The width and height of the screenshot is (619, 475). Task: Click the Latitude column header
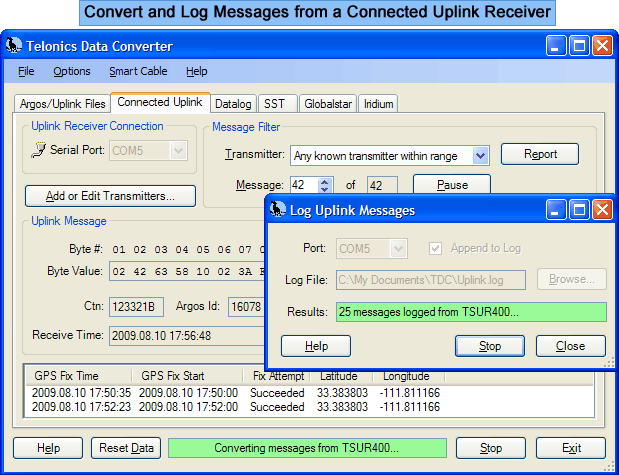[341, 376]
